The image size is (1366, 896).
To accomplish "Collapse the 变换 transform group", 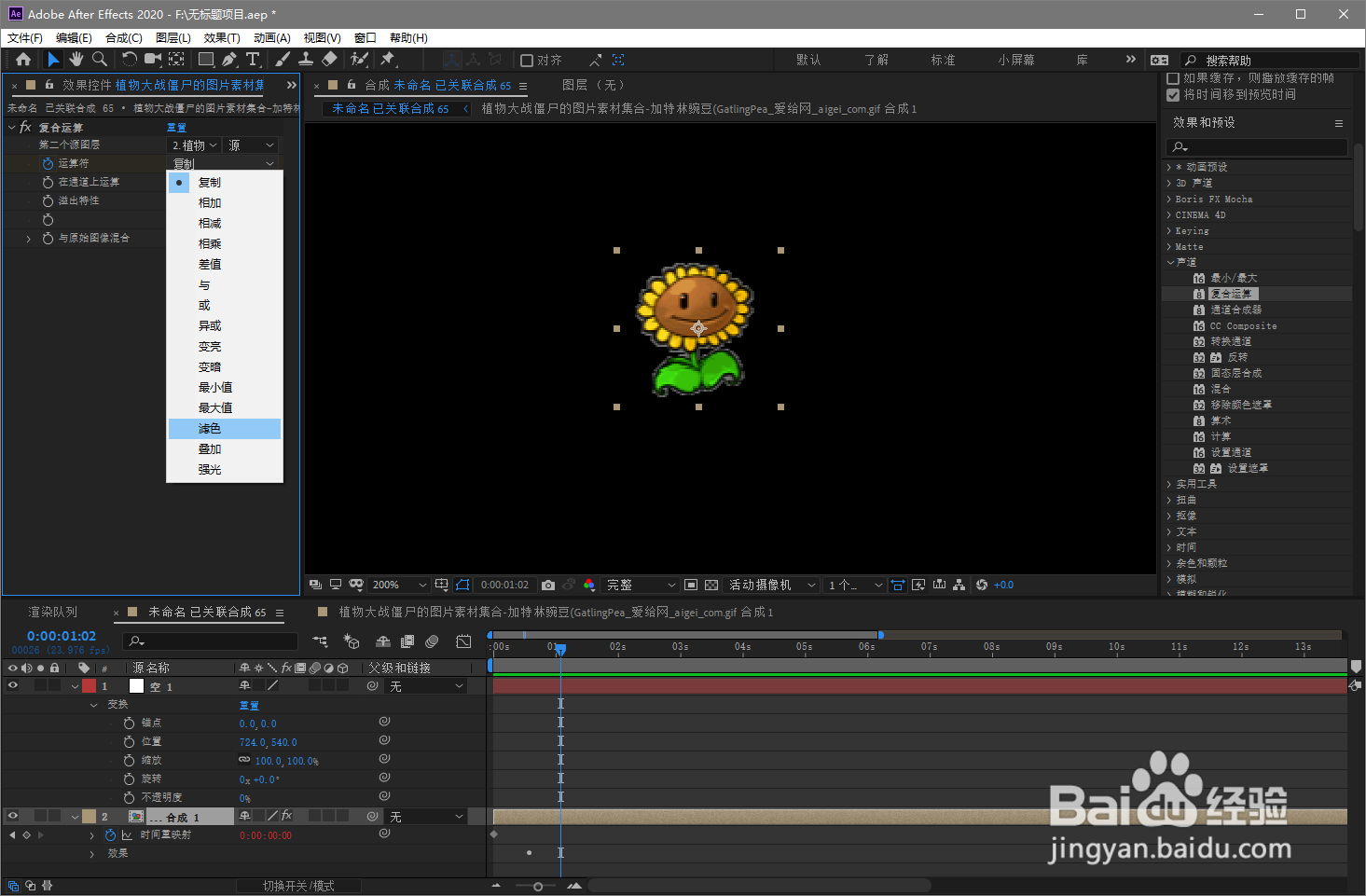I will point(94,705).
